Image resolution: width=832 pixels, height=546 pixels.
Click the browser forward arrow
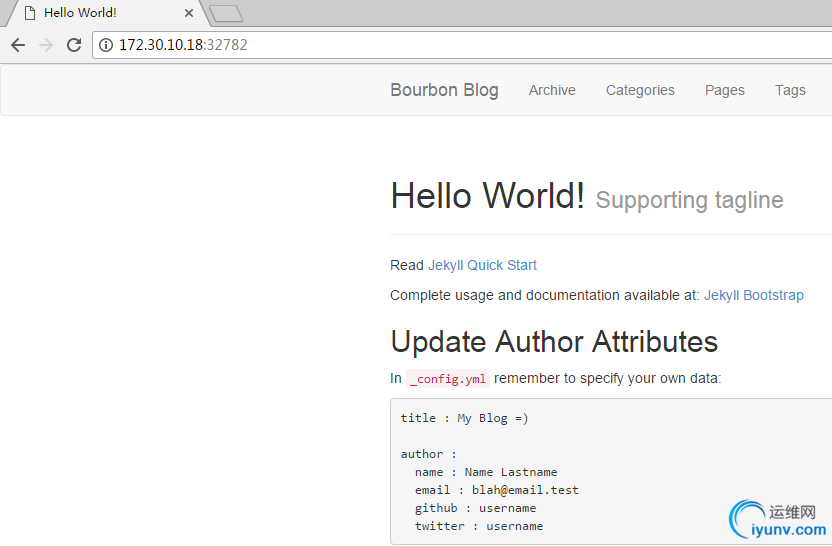pyautogui.click(x=46, y=45)
